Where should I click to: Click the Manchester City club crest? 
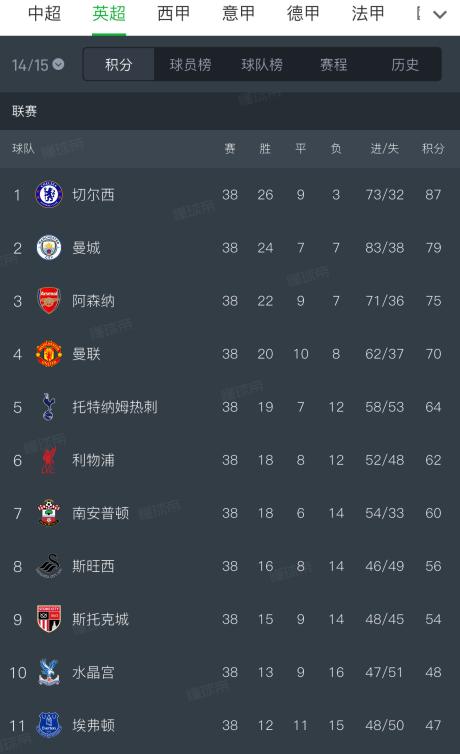(49, 248)
